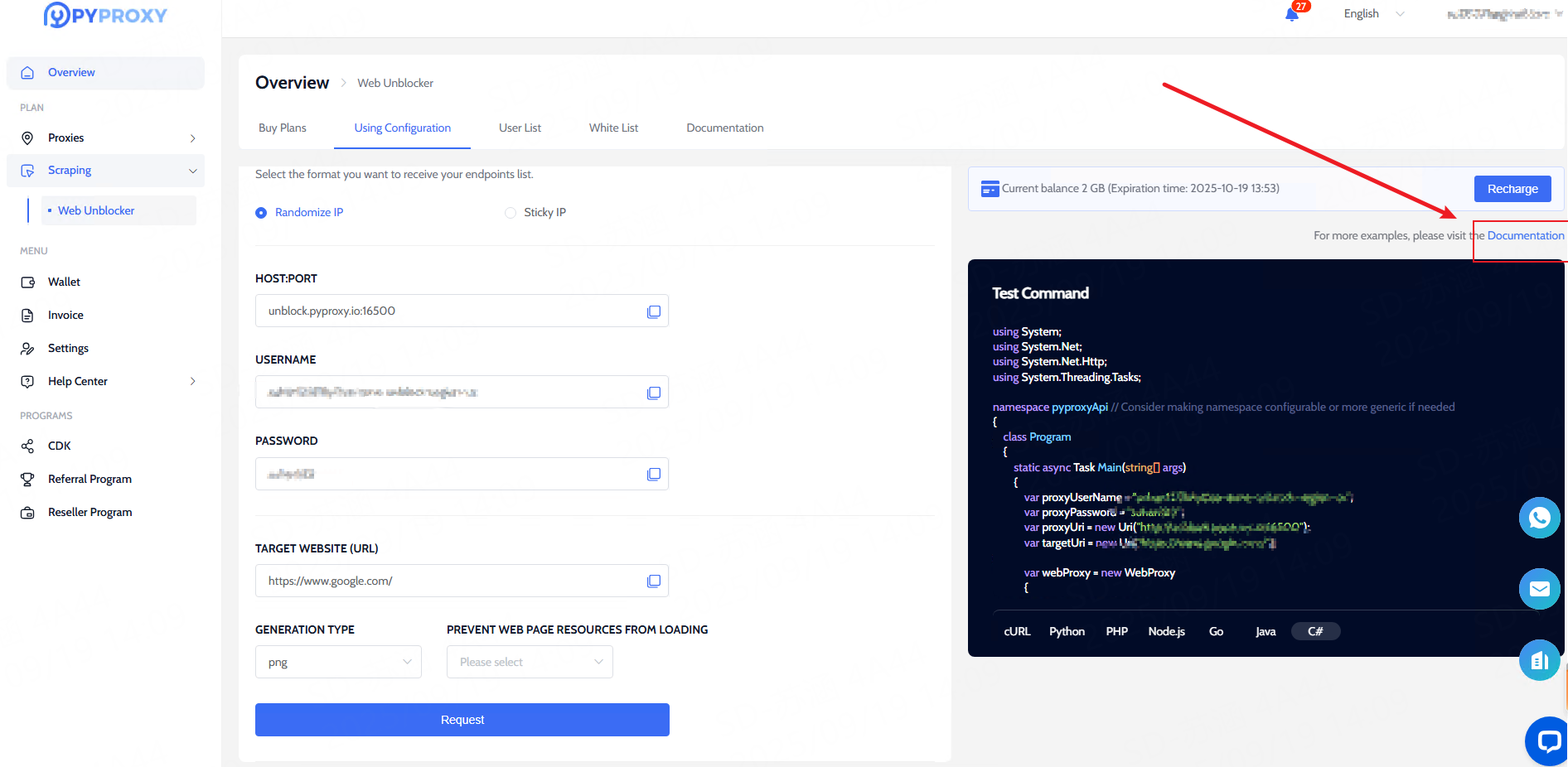The width and height of the screenshot is (1568, 767).
Task: Collapse the Scraping submenu
Action: point(192,171)
